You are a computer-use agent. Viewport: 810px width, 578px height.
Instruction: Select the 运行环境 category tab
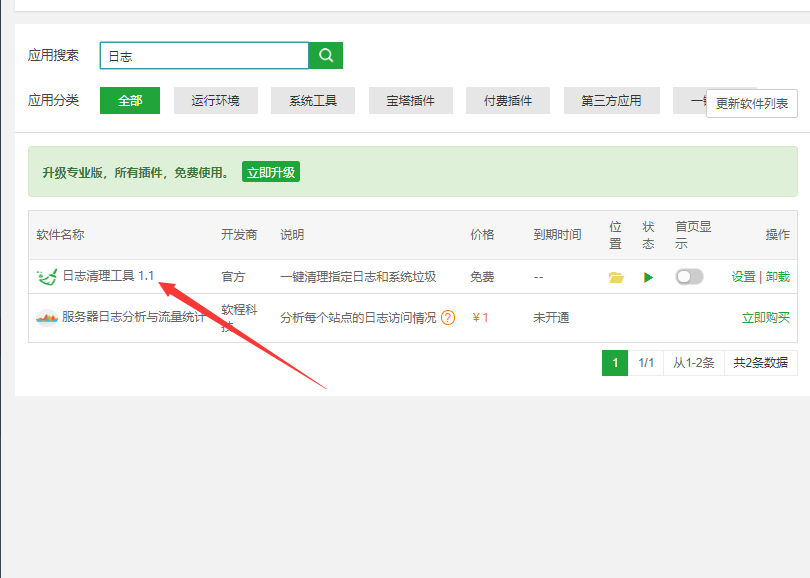[x=215, y=101]
